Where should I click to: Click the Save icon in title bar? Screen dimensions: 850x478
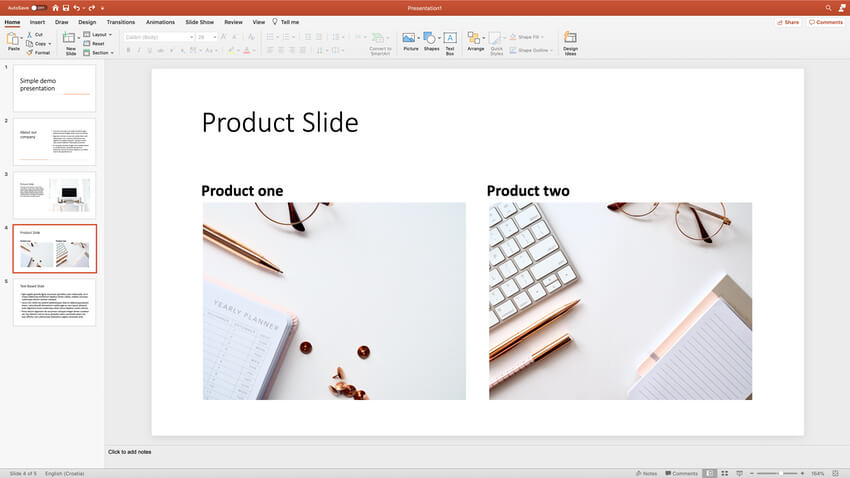pyautogui.click(x=68, y=7)
